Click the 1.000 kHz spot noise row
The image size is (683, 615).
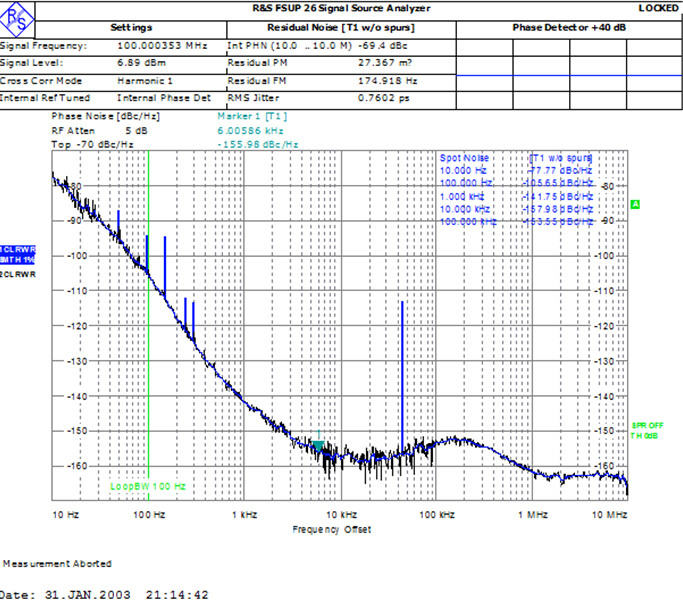516,196
